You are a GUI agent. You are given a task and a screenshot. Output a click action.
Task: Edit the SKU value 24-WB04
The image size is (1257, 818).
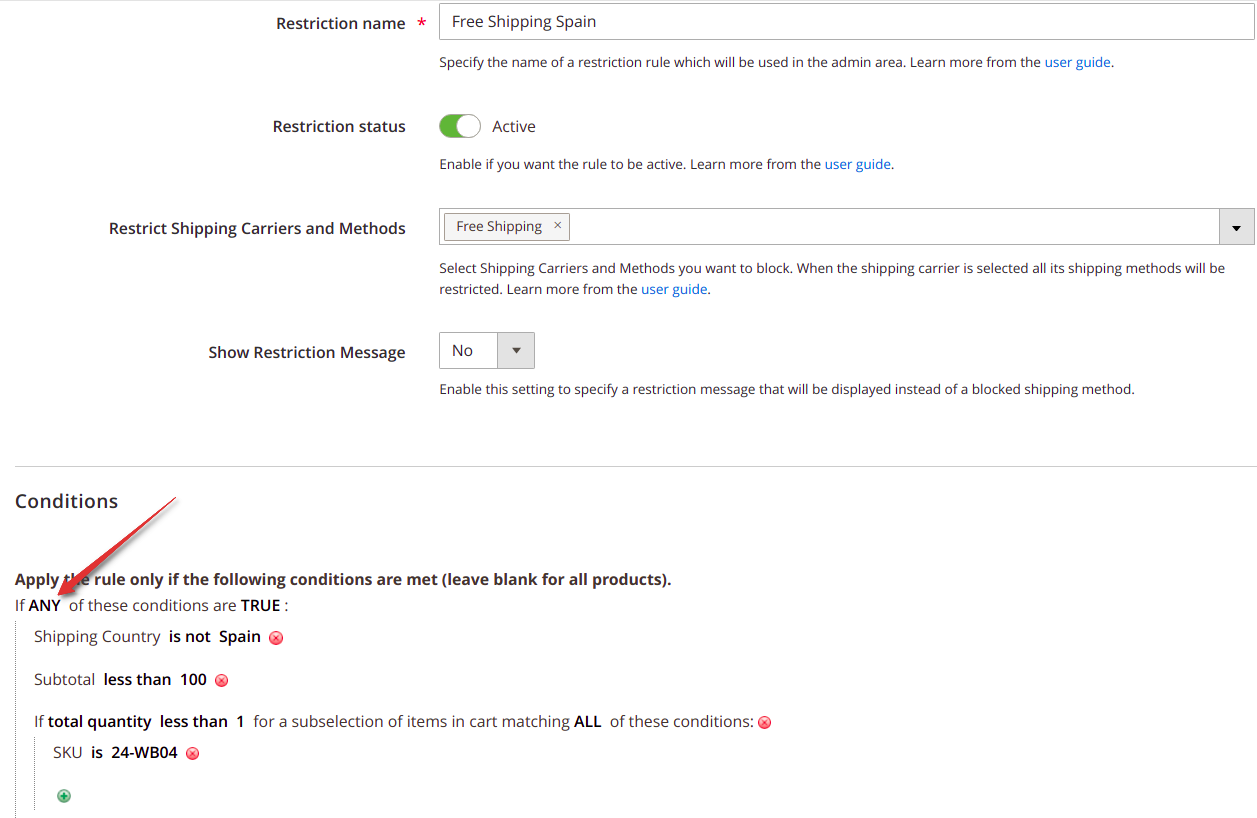tap(144, 752)
